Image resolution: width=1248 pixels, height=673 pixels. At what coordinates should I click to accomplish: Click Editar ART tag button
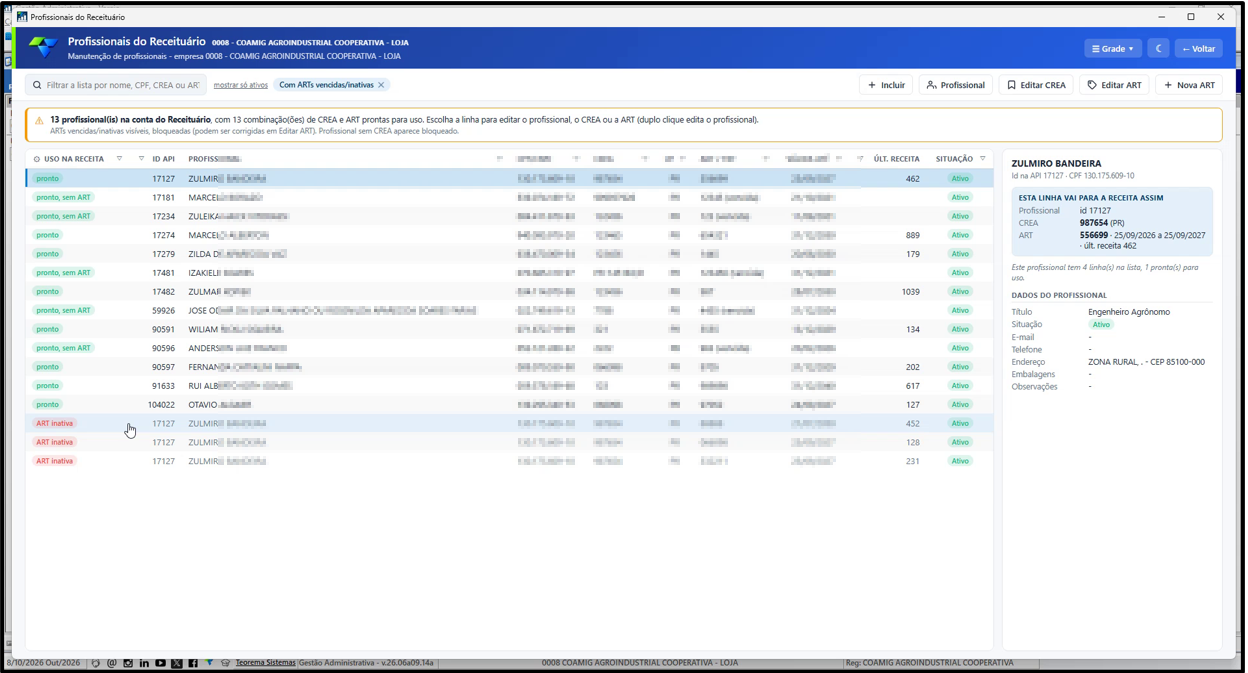point(1115,85)
